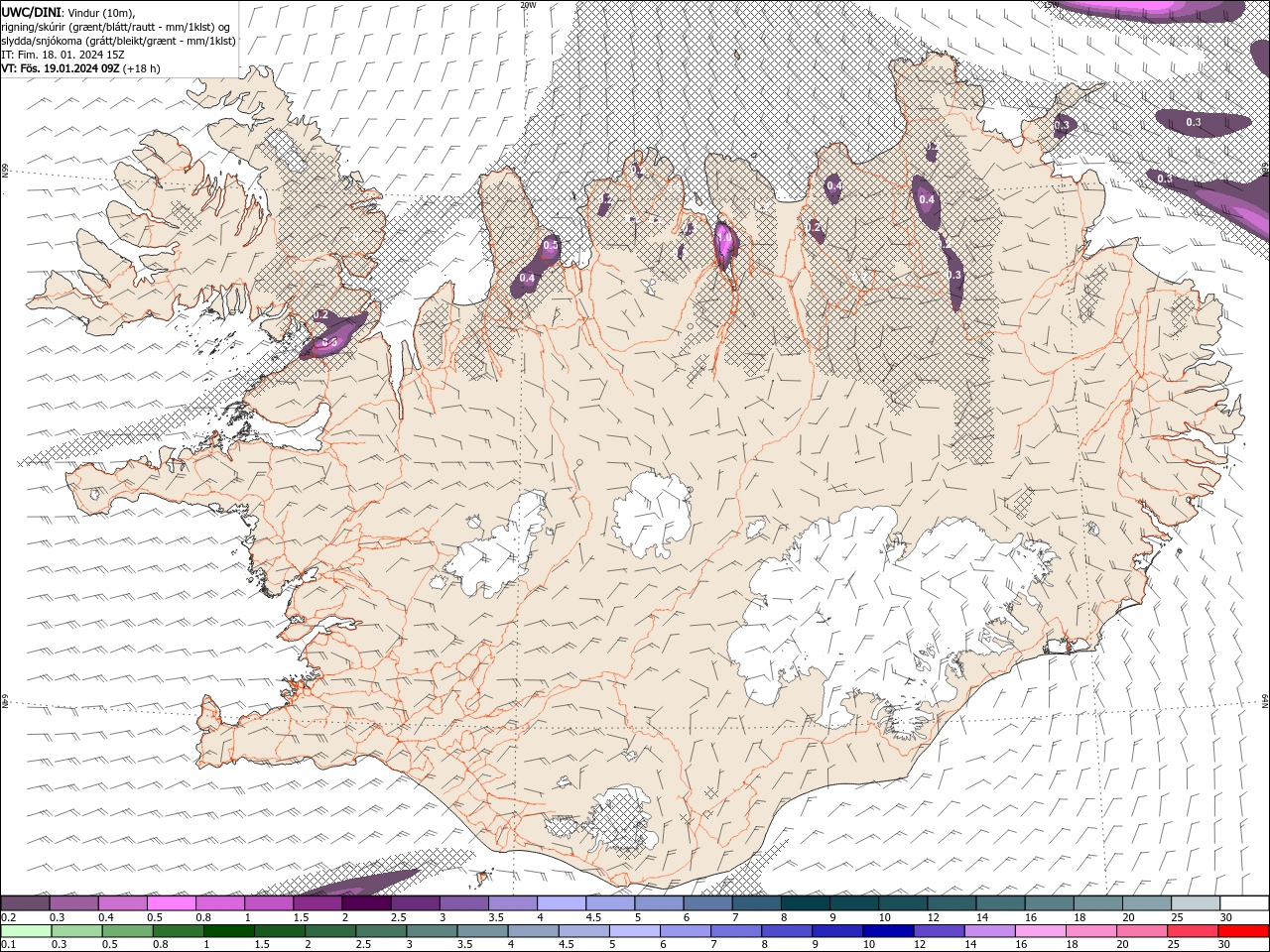Screen dimensions: 1270x952
Task: Pick the light pink 16 swatch in green scale
Action: 1041,931
